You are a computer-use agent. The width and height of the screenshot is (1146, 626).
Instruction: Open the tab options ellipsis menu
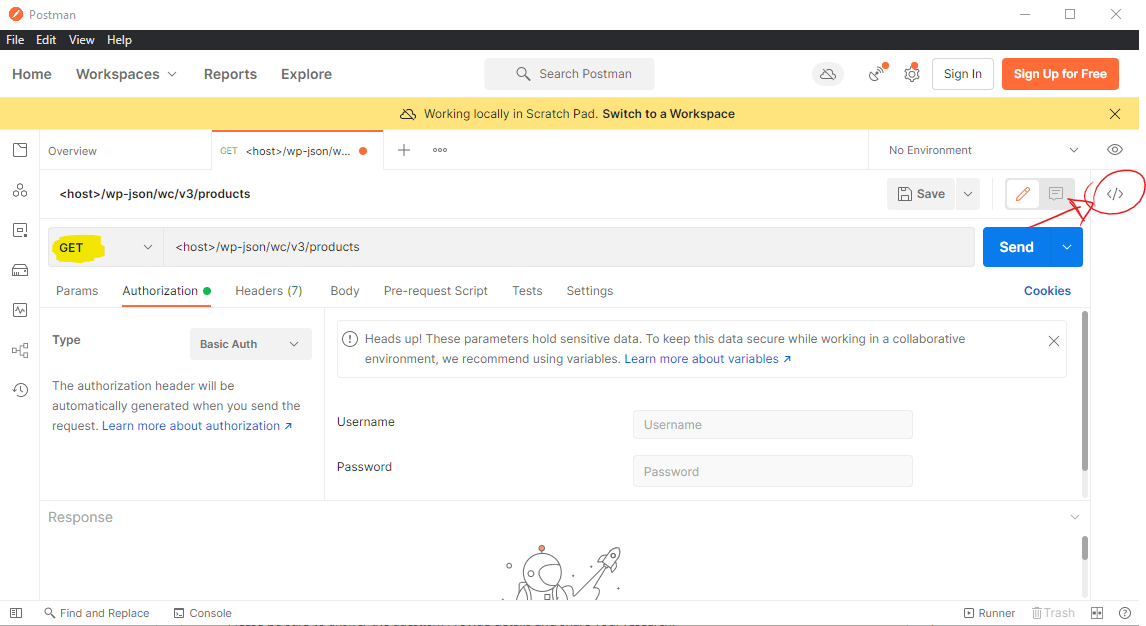(439, 150)
